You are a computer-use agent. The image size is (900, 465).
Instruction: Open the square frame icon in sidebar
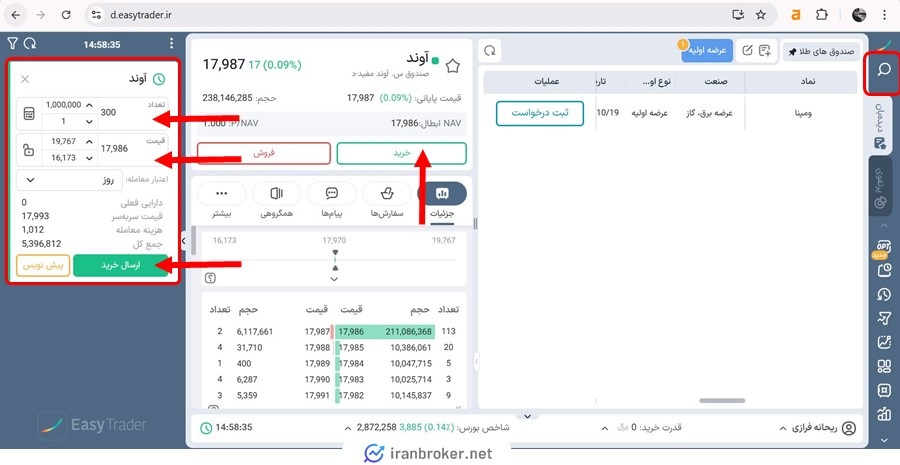[884, 390]
